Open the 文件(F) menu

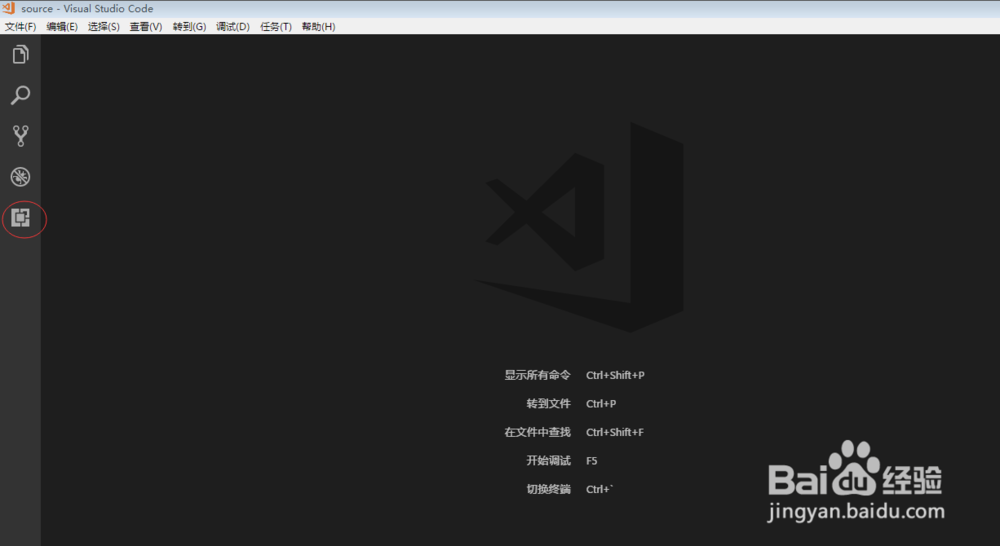click(x=20, y=27)
